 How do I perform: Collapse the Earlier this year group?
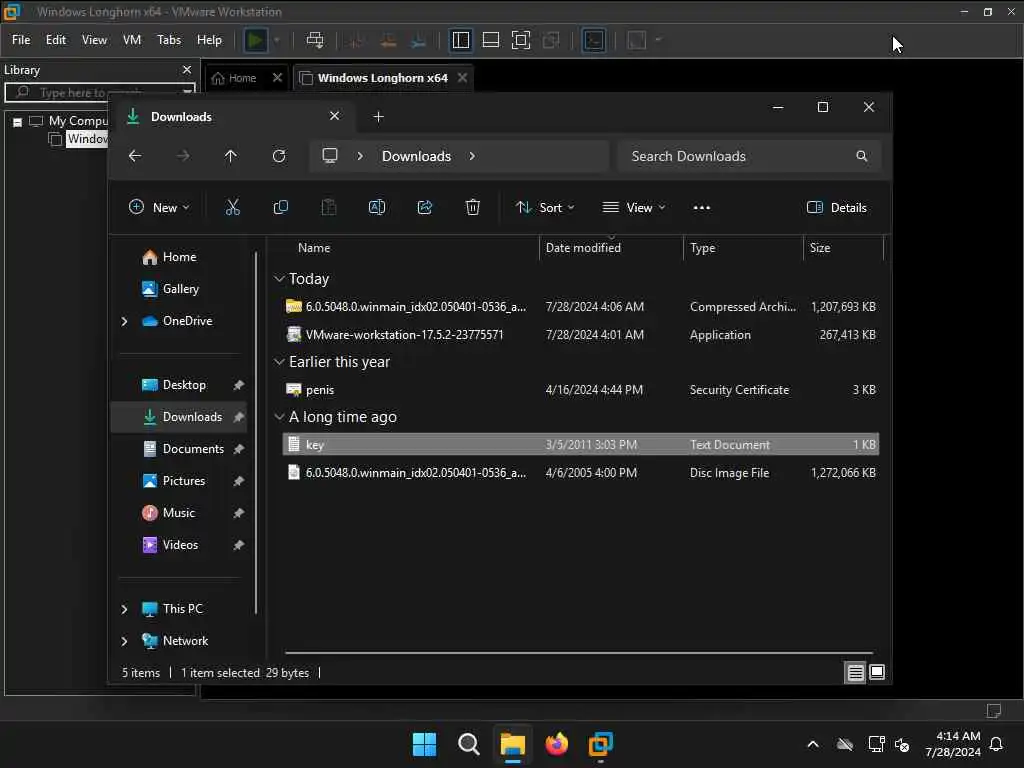280,362
